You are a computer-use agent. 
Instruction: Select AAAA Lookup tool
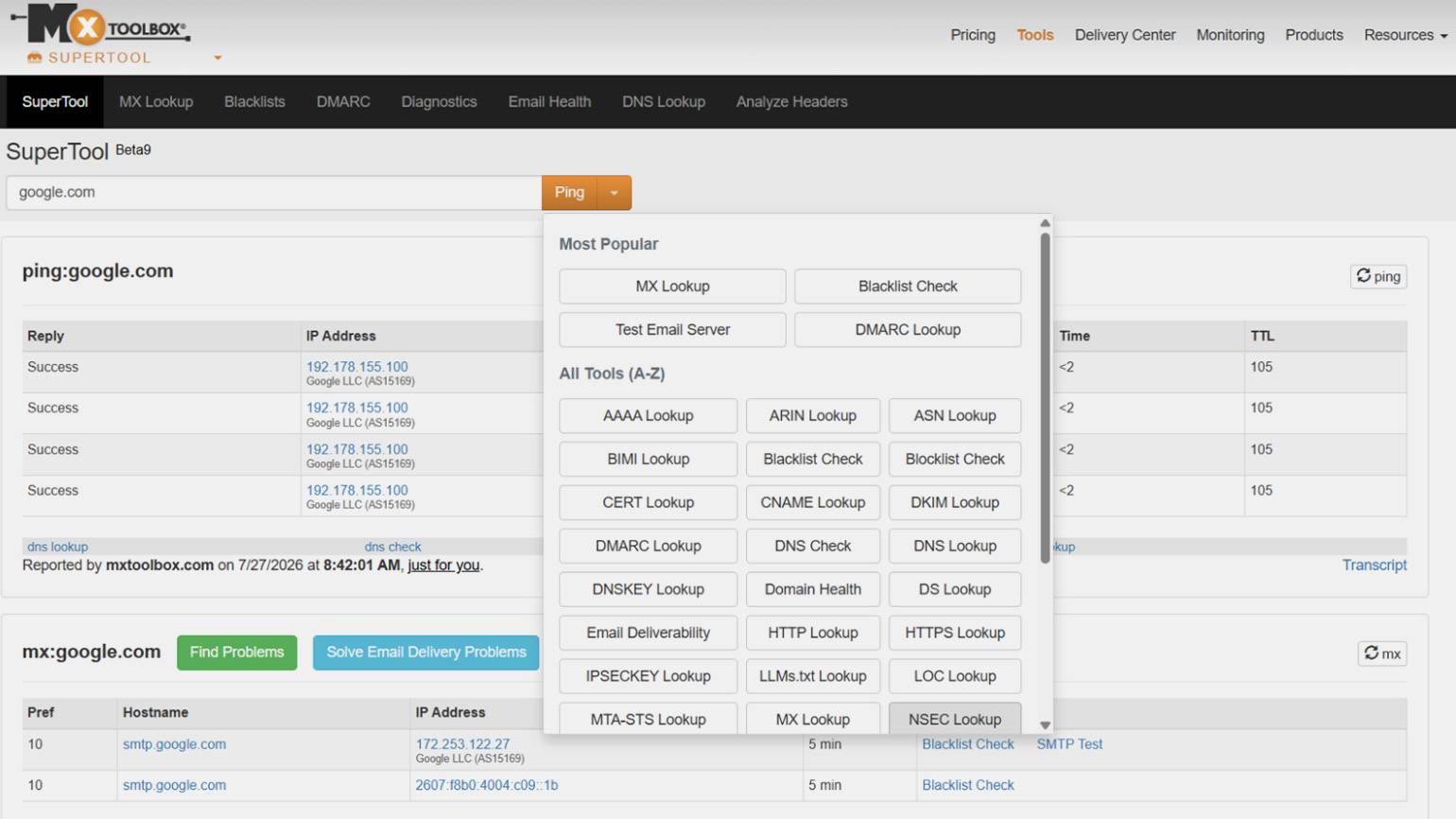click(648, 416)
